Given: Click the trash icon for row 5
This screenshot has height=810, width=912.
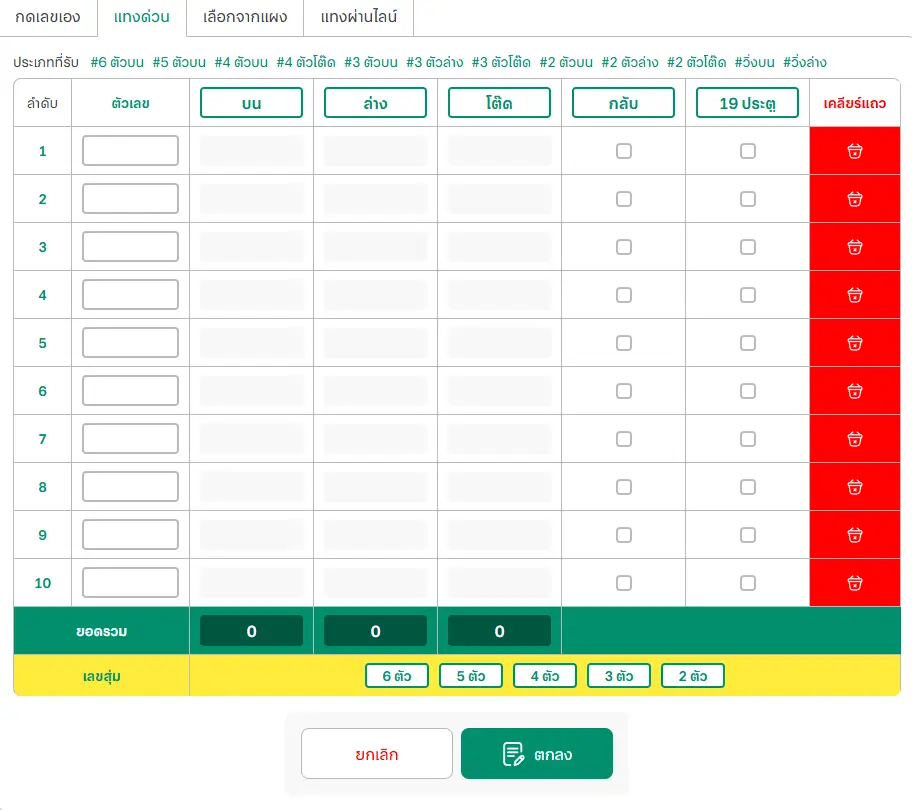Looking at the screenshot, I should click(x=855, y=343).
